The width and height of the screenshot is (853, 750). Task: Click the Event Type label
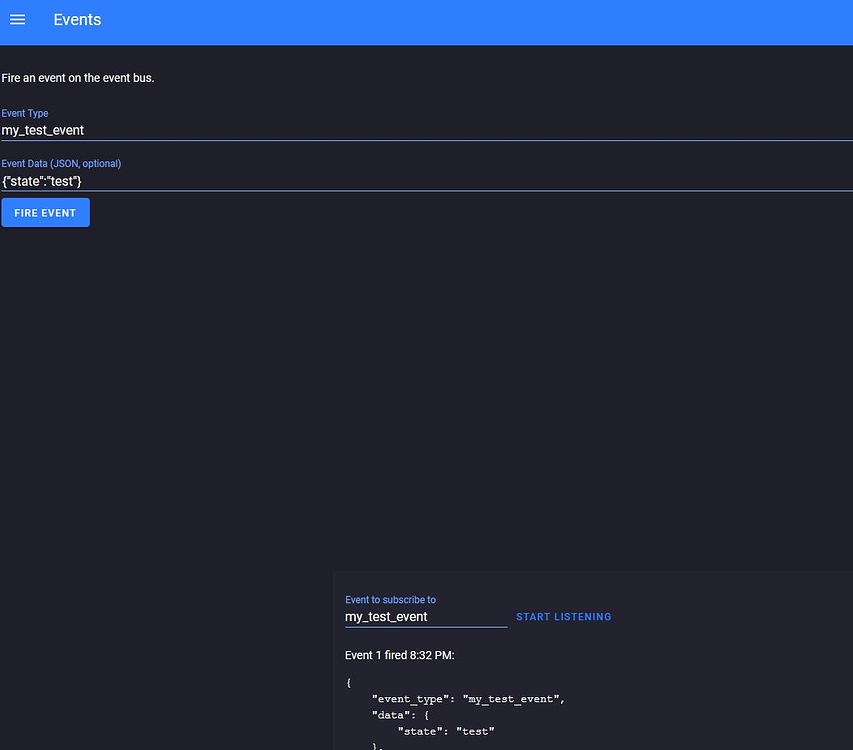coord(24,113)
